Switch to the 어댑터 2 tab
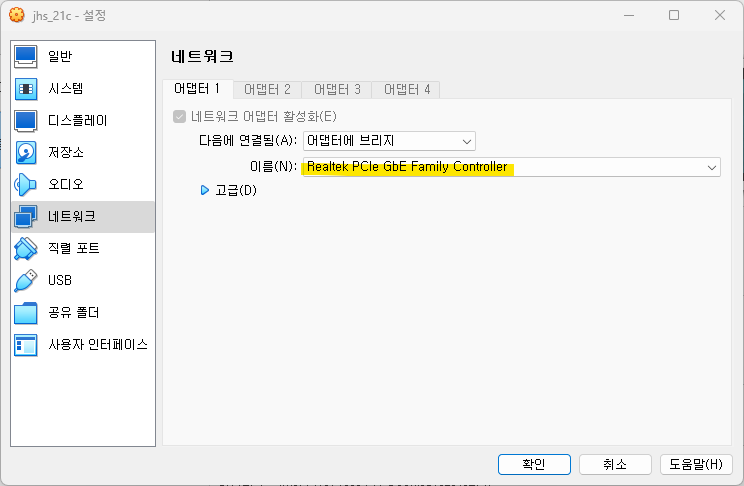The height and width of the screenshot is (486, 744). 267,90
